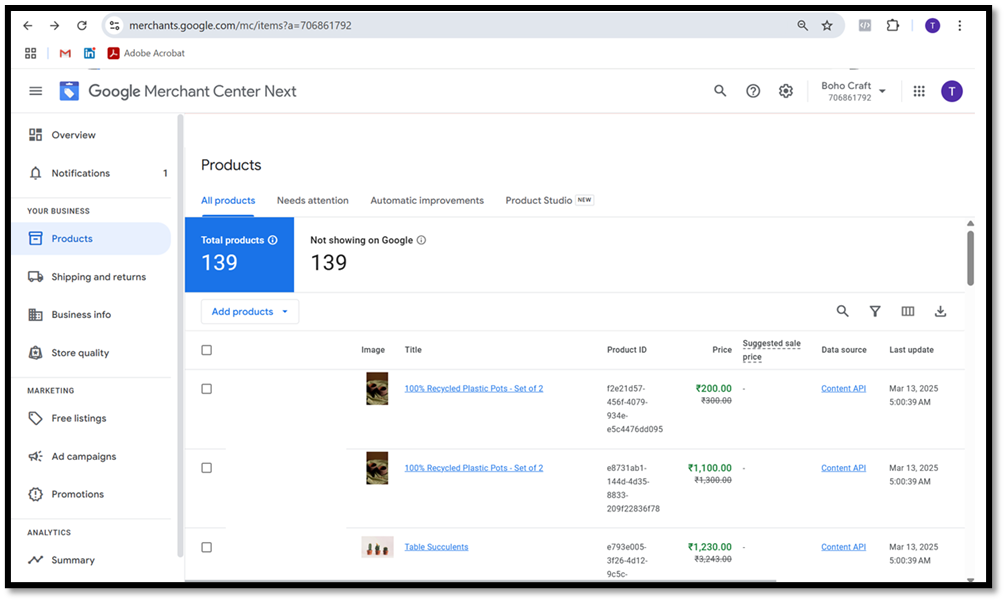Open the ₹200.00 Recycled Plastic Pots title link
The image size is (1005, 601).
tap(474, 388)
